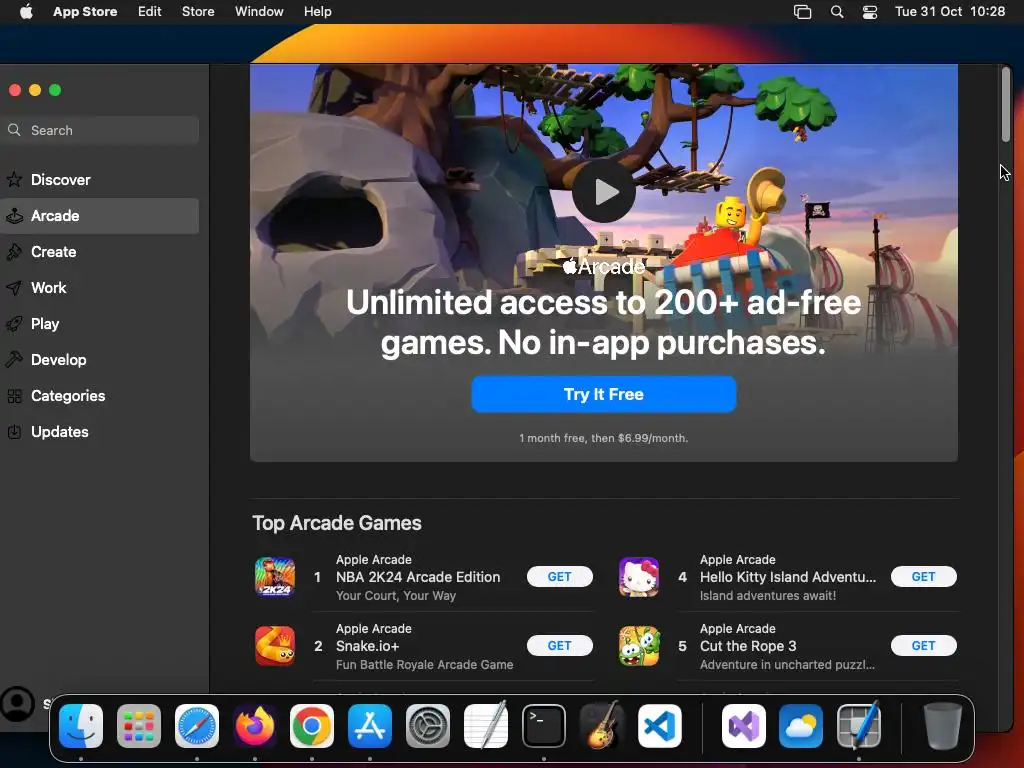This screenshot has height=768, width=1024.
Task: Launch blue Visual Studio Code from dock
Action: [660, 726]
